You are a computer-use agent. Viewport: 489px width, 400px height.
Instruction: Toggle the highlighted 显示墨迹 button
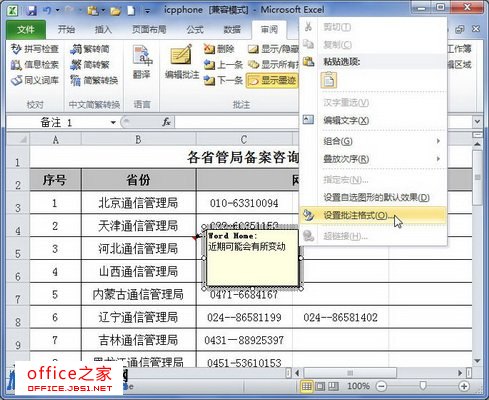point(272,80)
